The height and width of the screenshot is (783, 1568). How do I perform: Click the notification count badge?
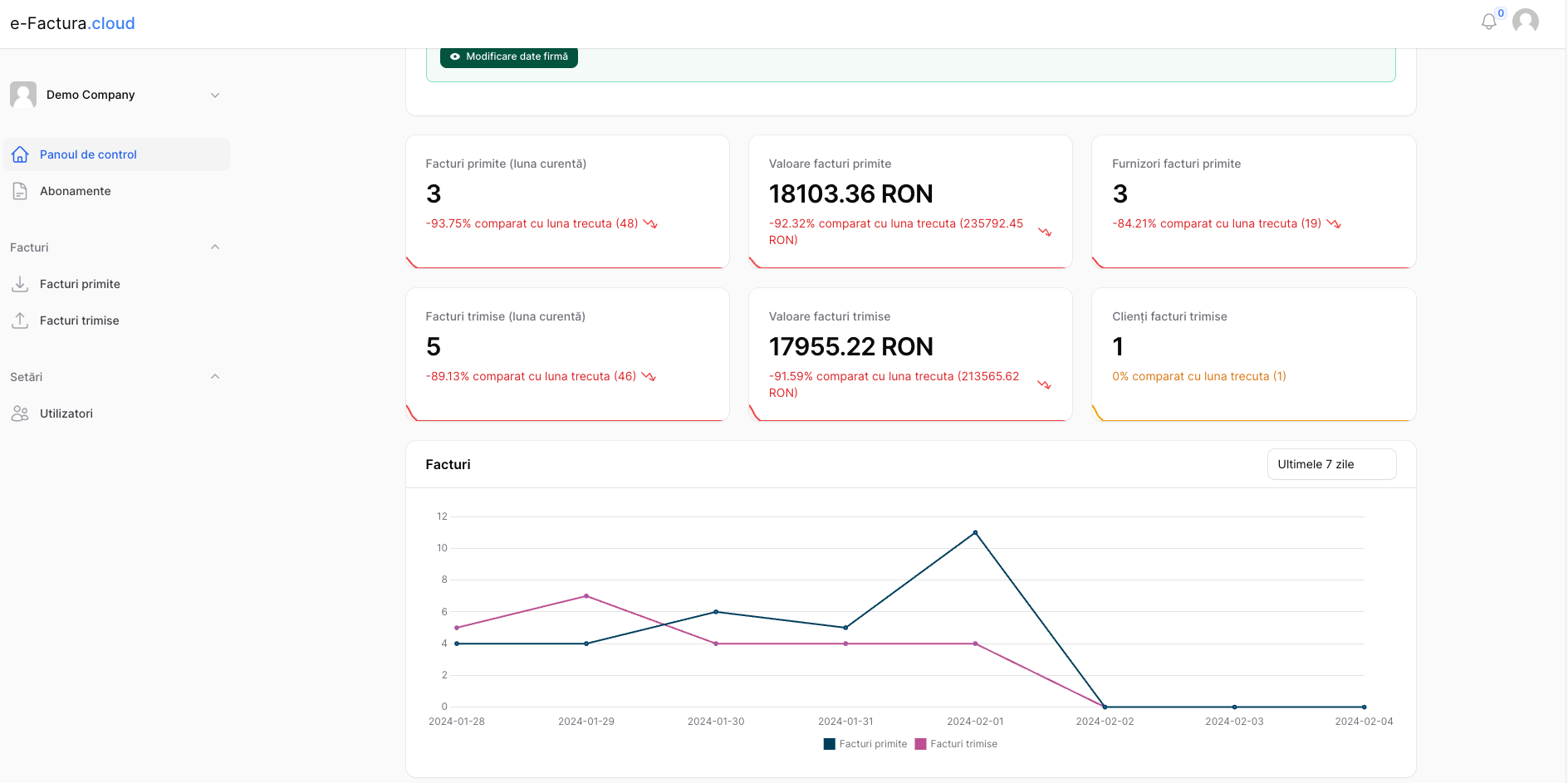click(x=1501, y=13)
